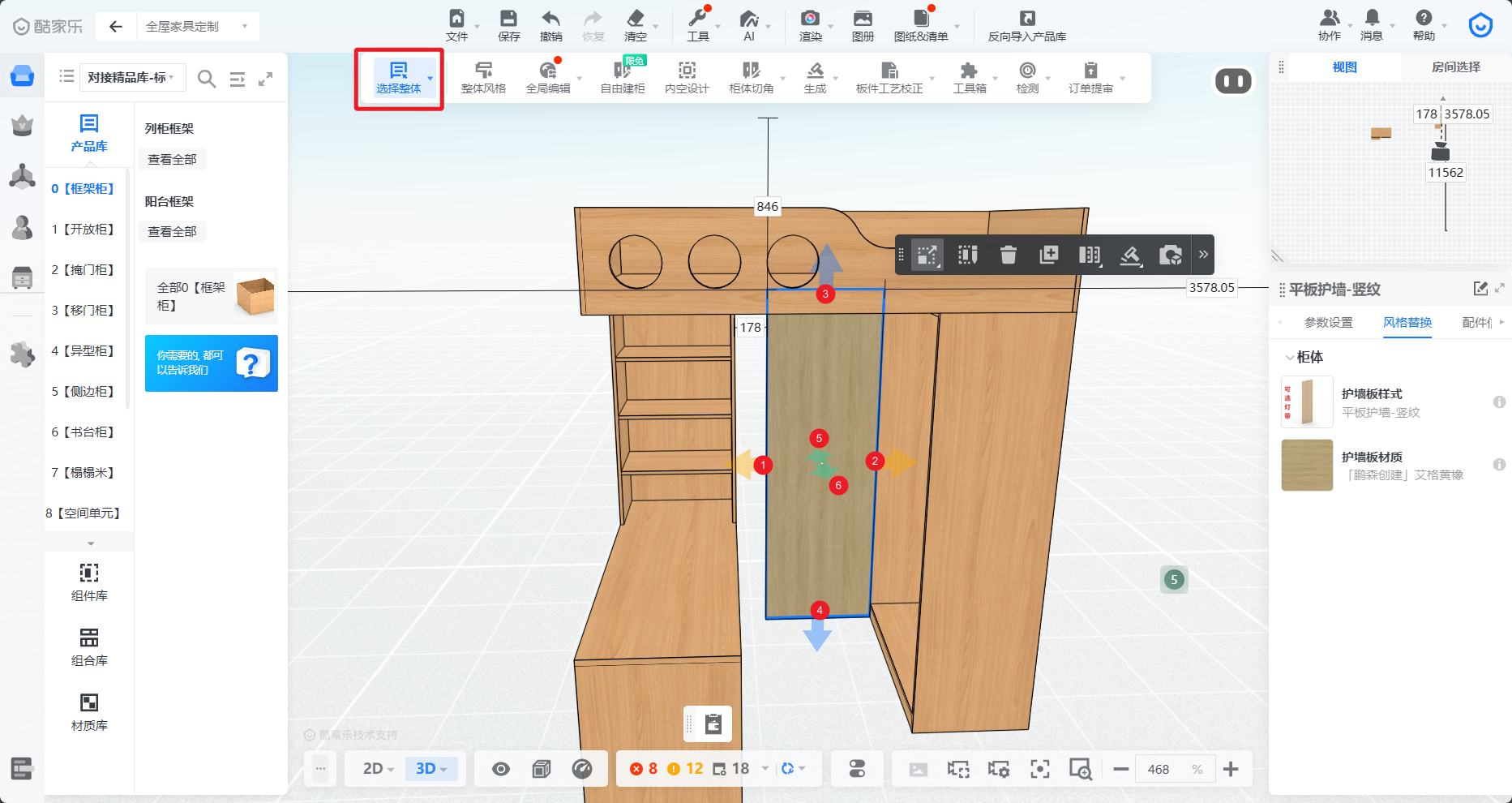Viewport: 1512px width, 803px height.
Task: Click the 检测 inspection tool
Action: pos(1027,77)
